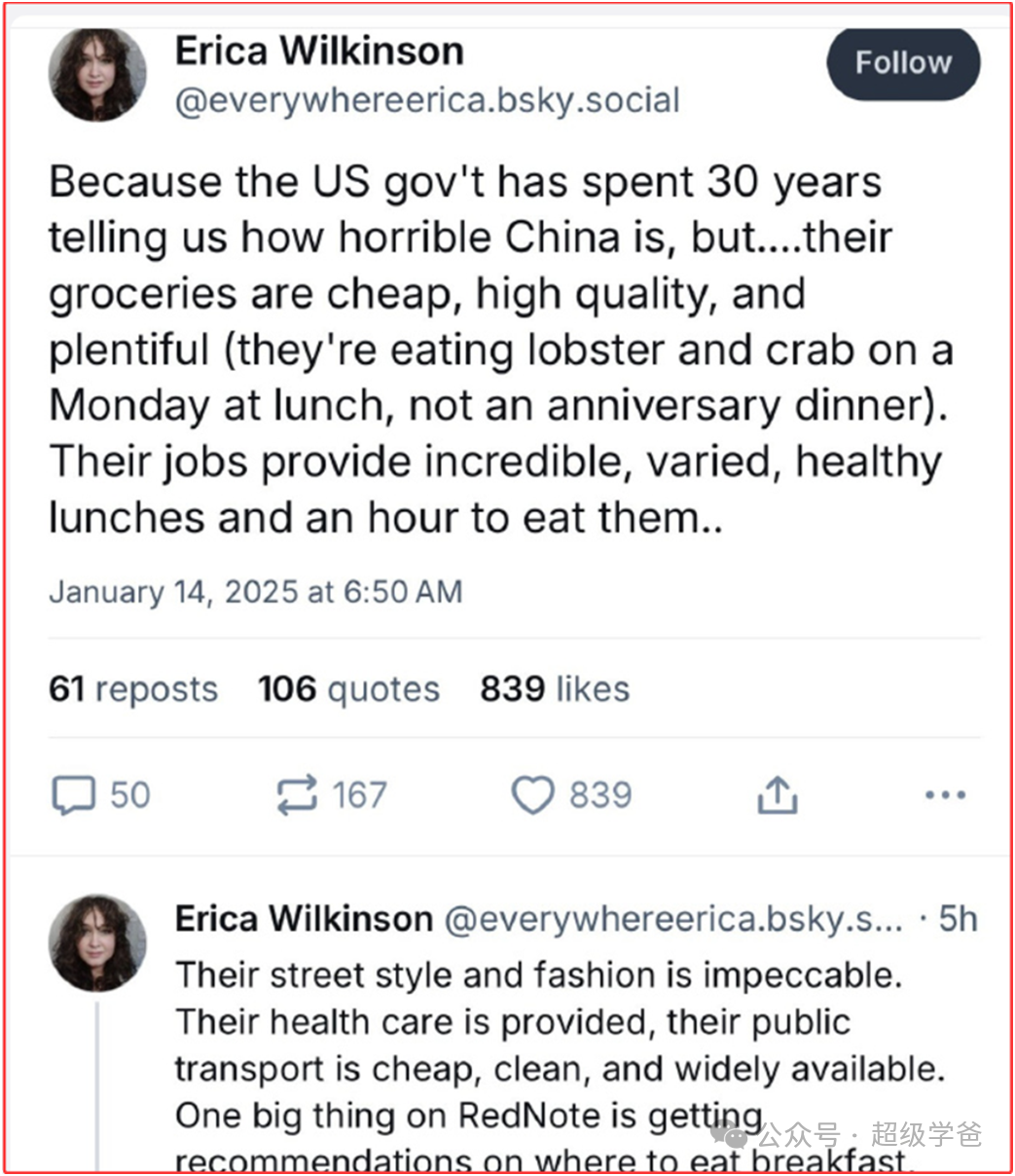This screenshot has height=1176, width=1015.
Task: View the 61 reposts list
Action: pos(133,689)
